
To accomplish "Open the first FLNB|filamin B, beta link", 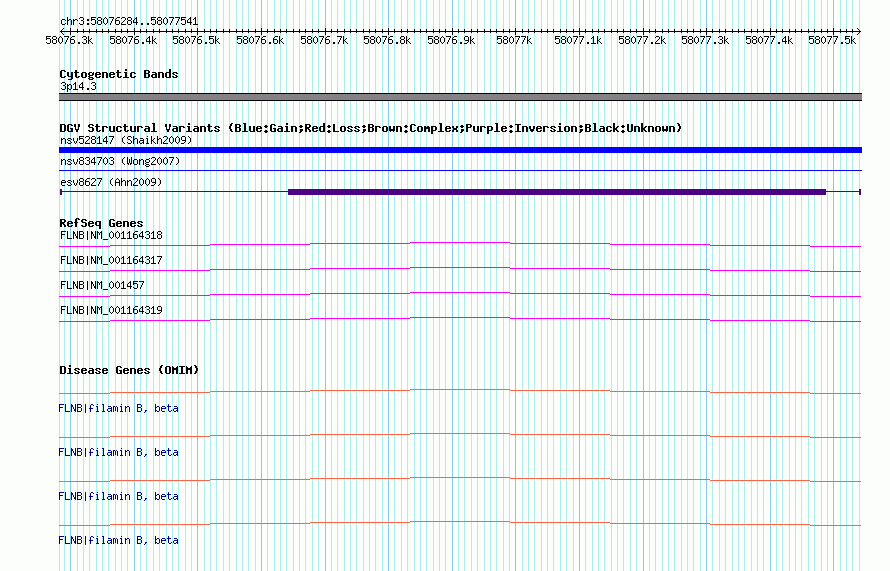I will [118, 409].
